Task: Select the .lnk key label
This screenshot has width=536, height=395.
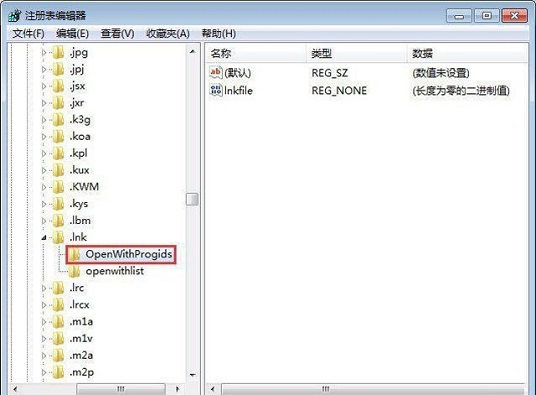Action: tap(78, 237)
